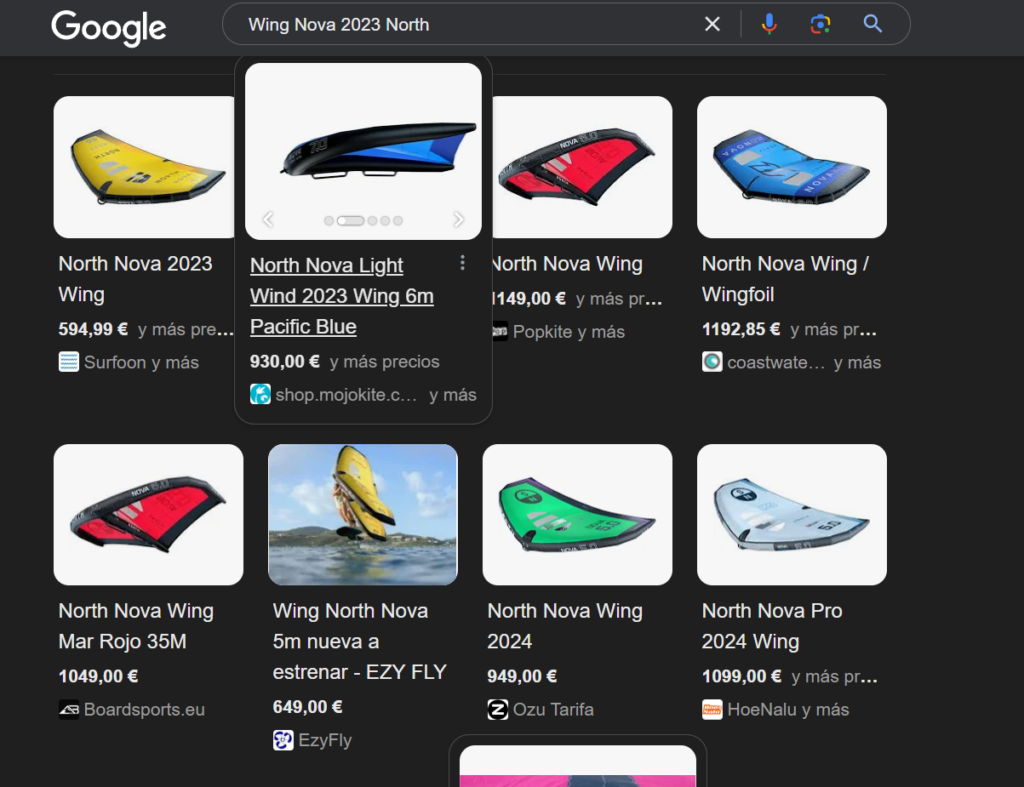Click the Surfoon seller icon

[69, 362]
